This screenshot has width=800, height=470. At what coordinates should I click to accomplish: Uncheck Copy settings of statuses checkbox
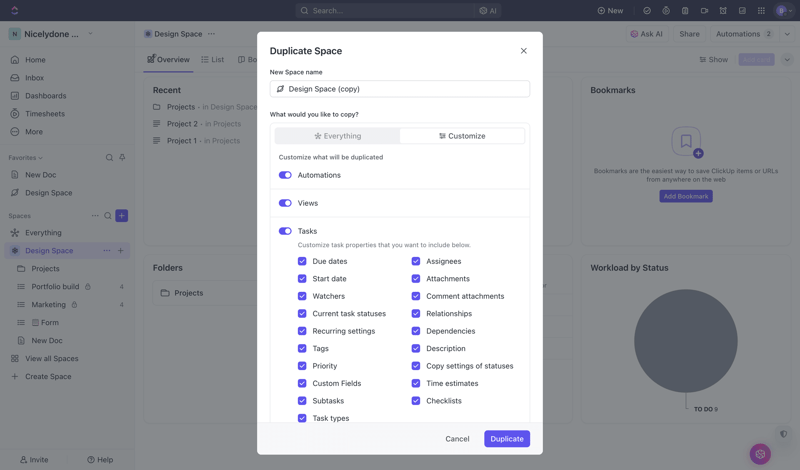pyautogui.click(x=416, y=366)
